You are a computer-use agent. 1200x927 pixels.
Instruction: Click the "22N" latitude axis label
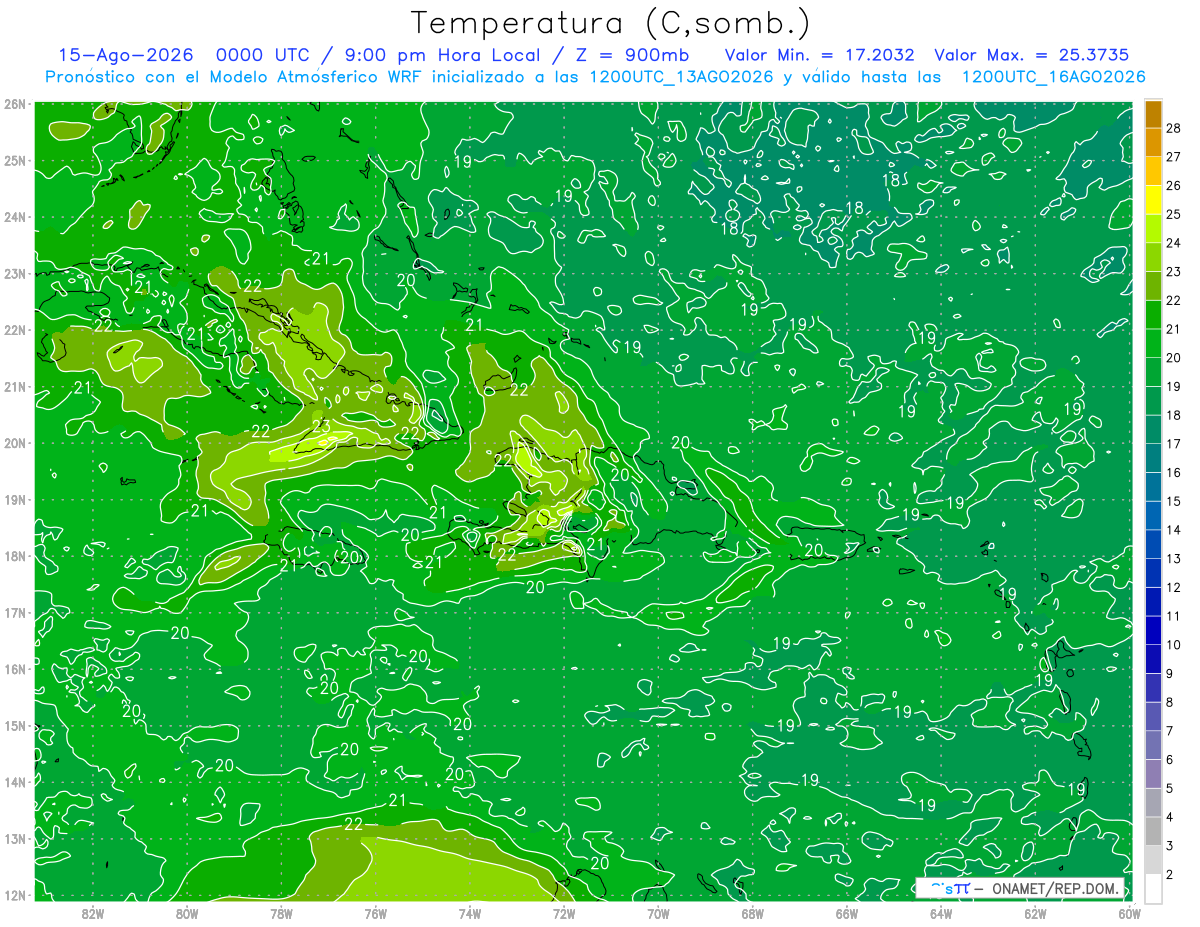coord(15,330)
